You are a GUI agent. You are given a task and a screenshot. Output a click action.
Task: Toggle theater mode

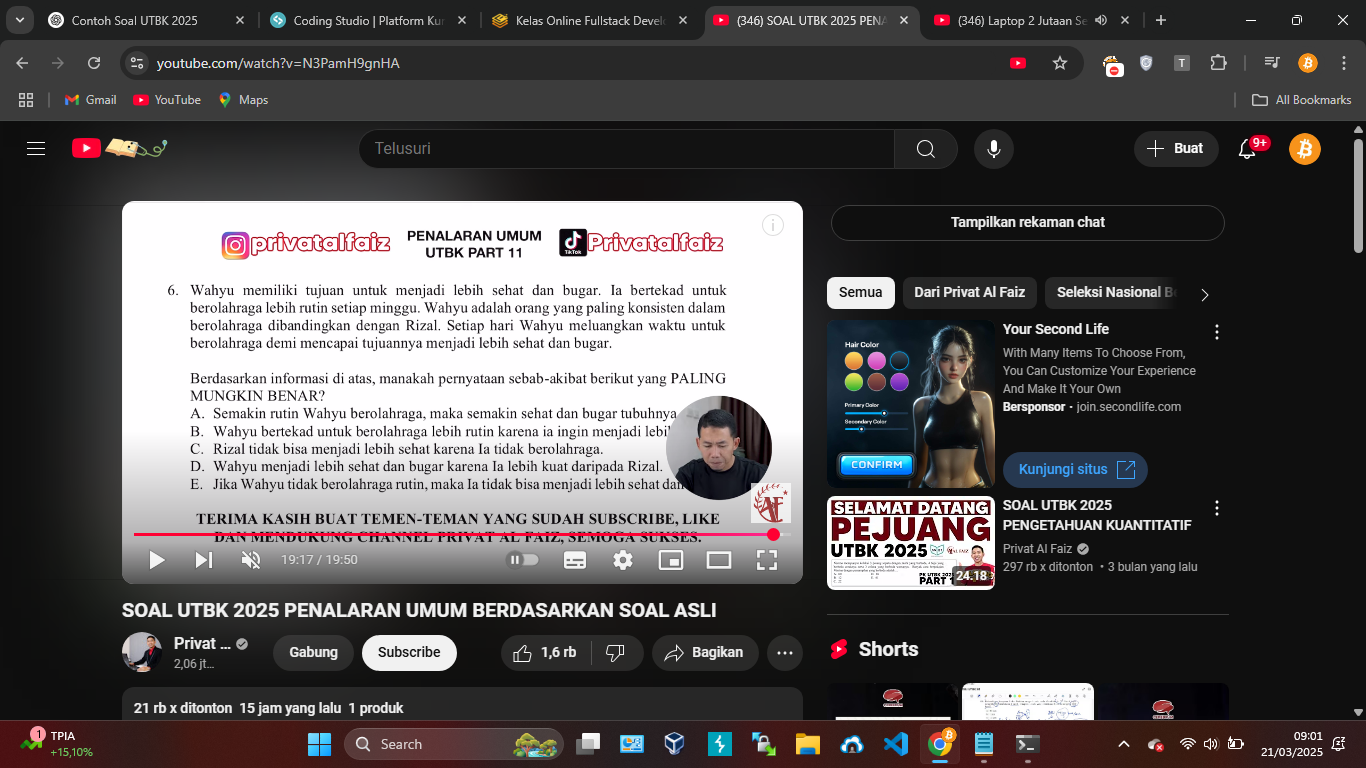click(719, 560)
